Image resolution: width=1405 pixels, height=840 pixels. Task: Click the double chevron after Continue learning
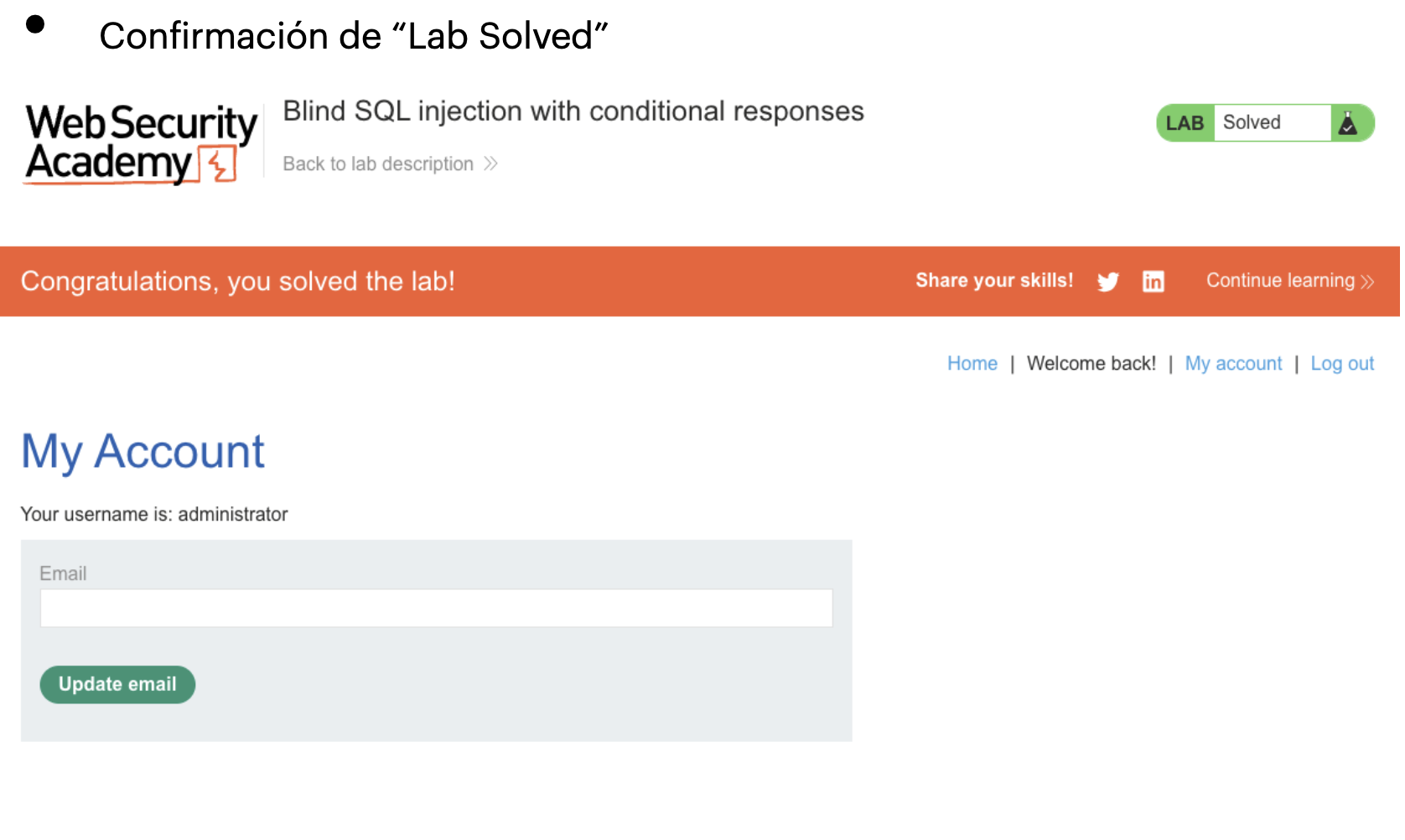point(1367,282)
